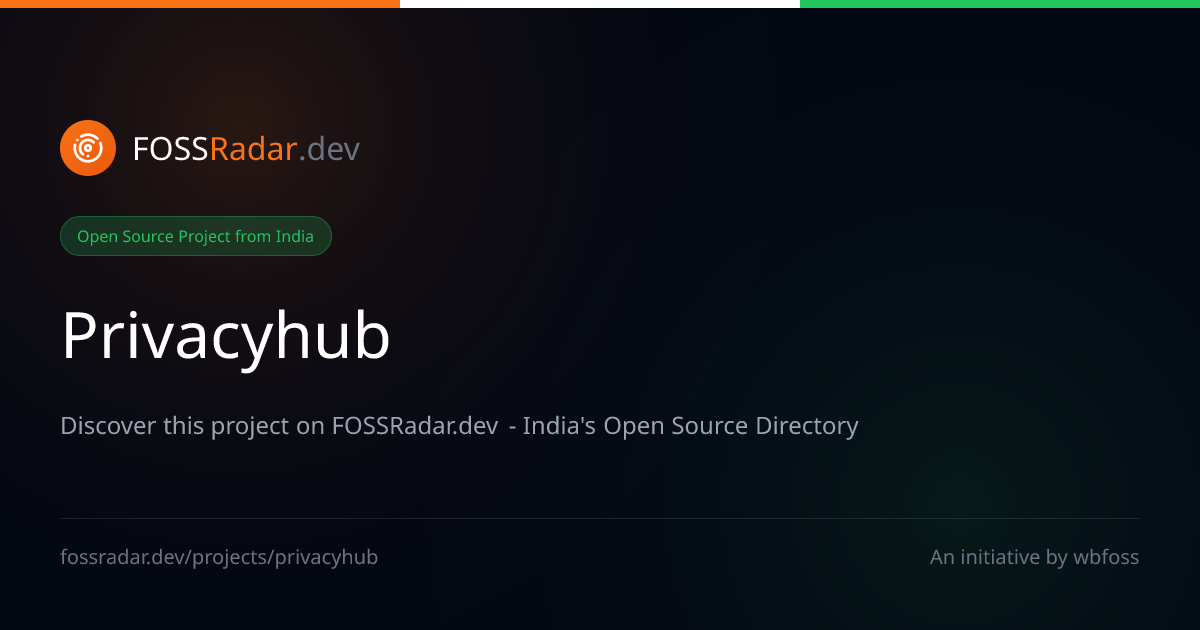1200x630 pixels.
Task: Click the orange FOSSRadar radar logo icon
Action: [88, 148]
